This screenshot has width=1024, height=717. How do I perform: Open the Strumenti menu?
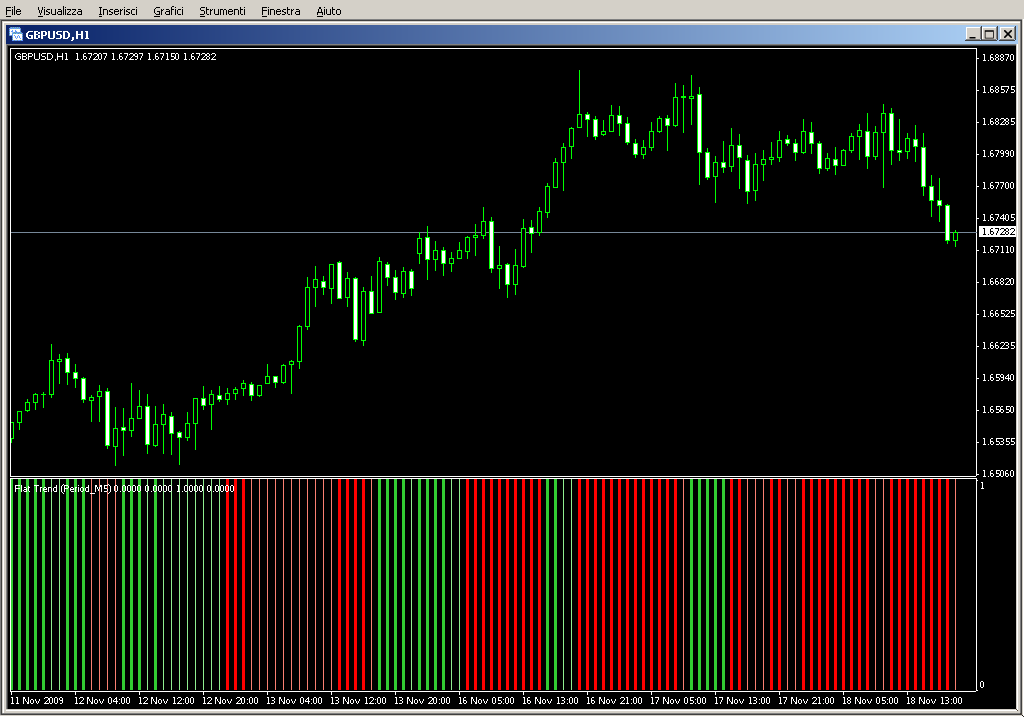tap(222, 11)
